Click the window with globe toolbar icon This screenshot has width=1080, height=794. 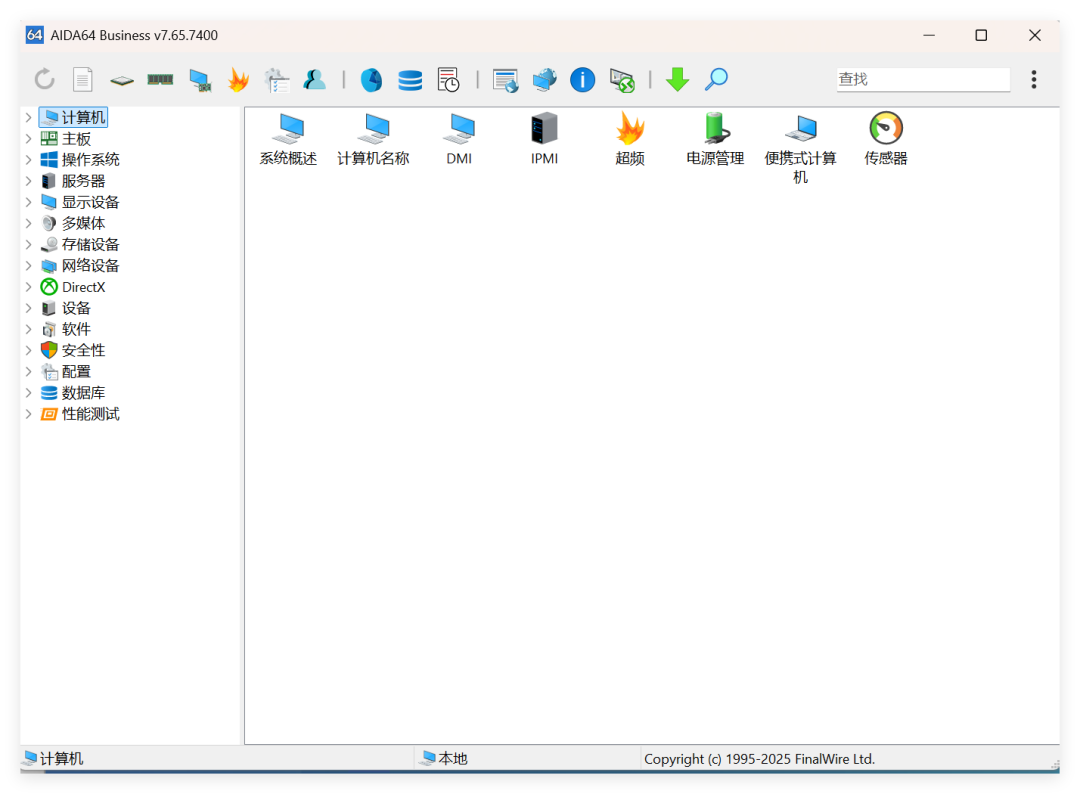[x=506, y=80]
